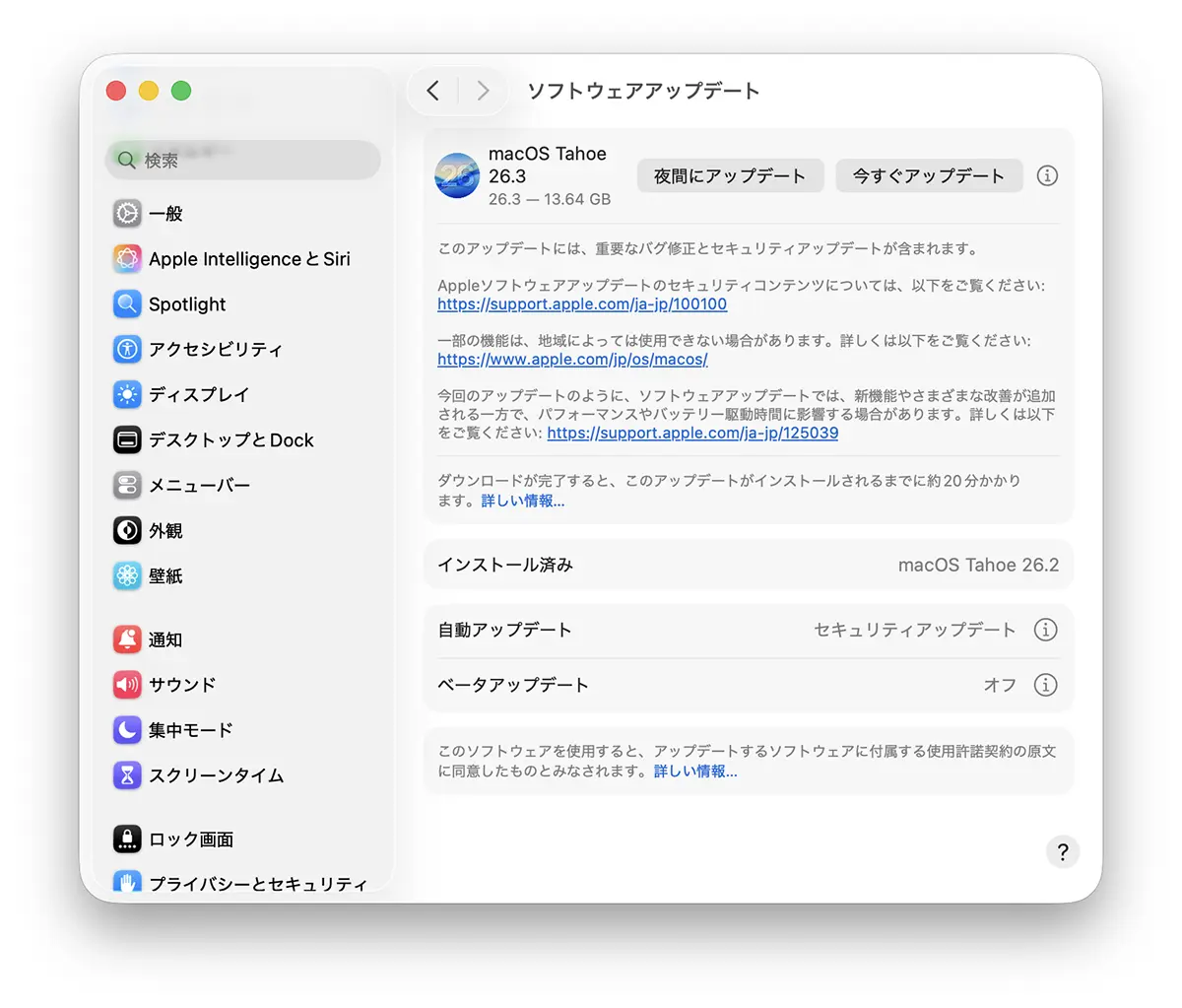Open the macOS Tahoe 26.3 update info popover
This screenshot has height=1008, width=1182.
tap(1047, 175)
